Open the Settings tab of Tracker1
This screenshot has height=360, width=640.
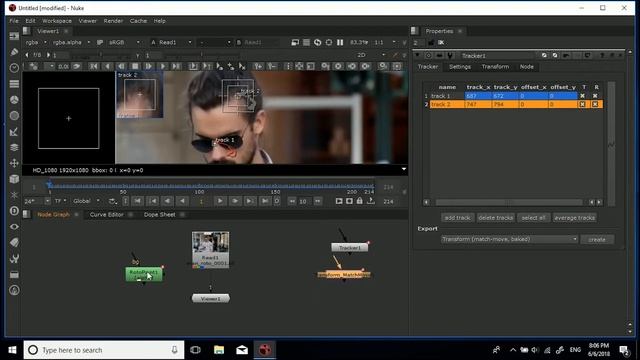[460, 67]
